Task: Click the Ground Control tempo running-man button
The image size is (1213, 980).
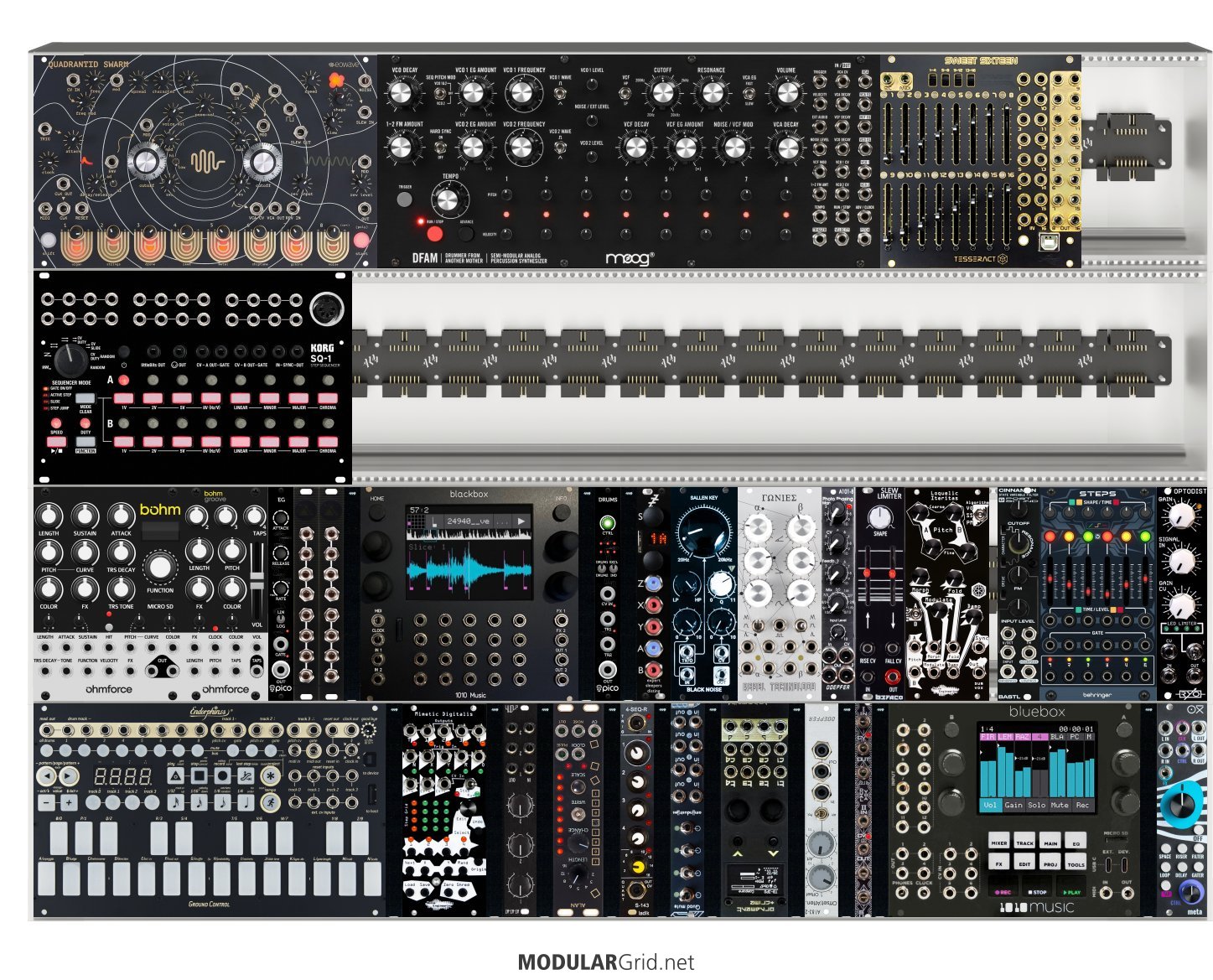Action: click(270, 803)
